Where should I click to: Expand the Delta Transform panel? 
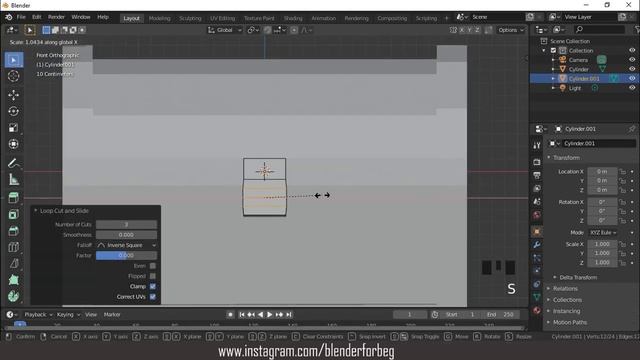point(578,278)
